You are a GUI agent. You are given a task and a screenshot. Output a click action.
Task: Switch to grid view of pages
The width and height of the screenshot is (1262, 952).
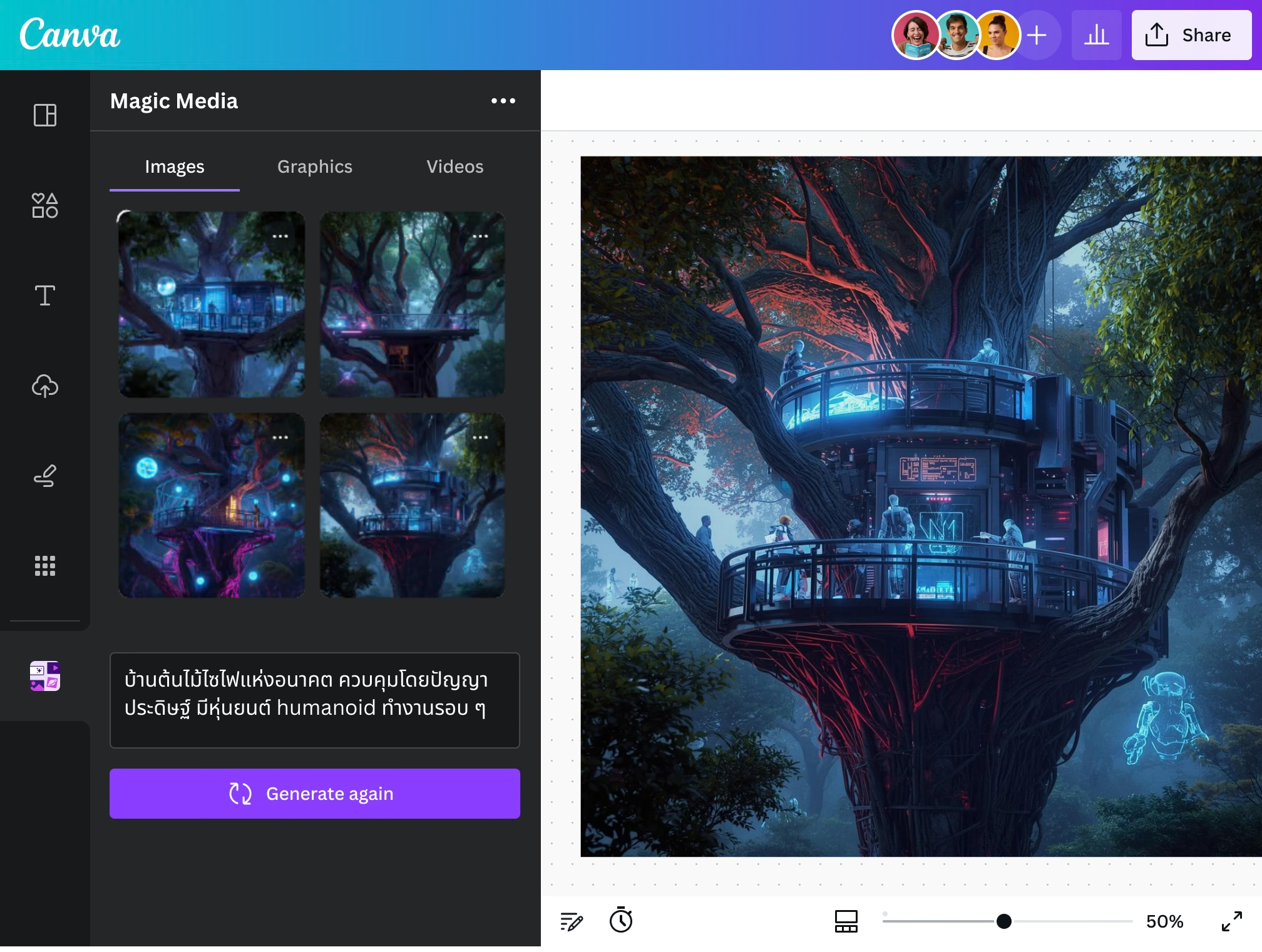pyautogui.click(x=846, y=921)
